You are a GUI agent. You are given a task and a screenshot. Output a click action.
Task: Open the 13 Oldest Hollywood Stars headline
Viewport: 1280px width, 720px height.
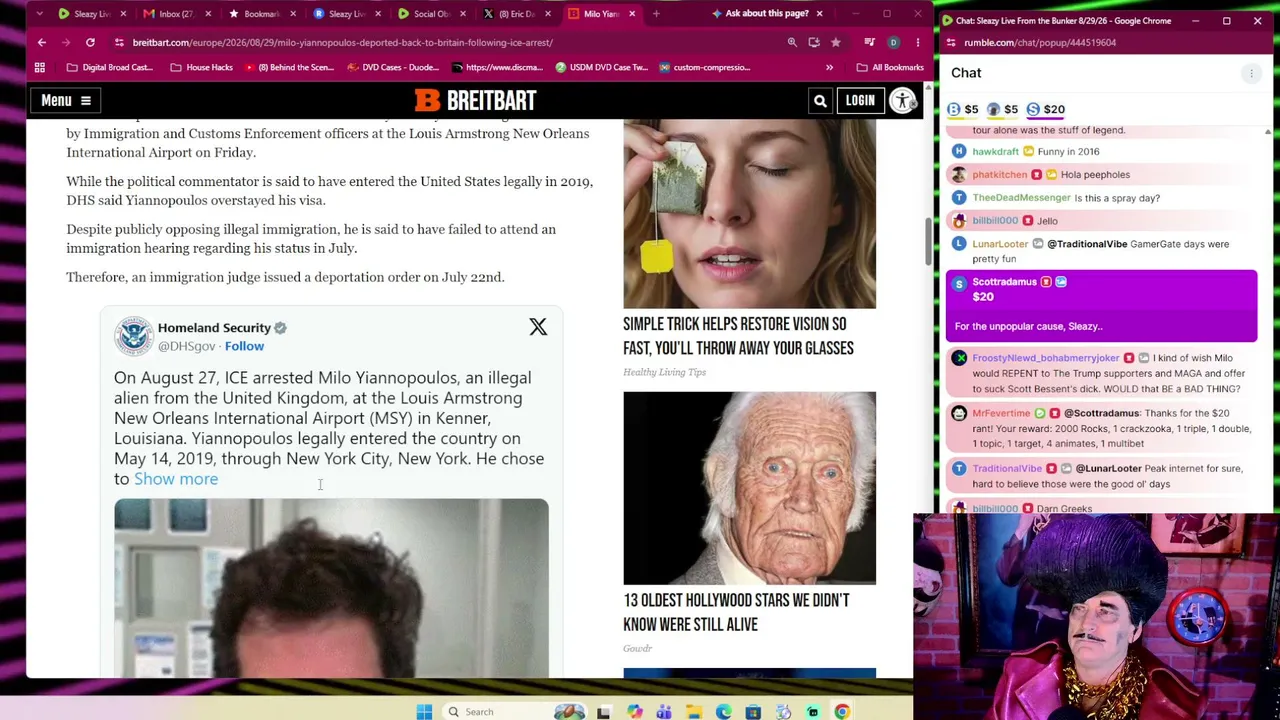click(x=736, y=612)
